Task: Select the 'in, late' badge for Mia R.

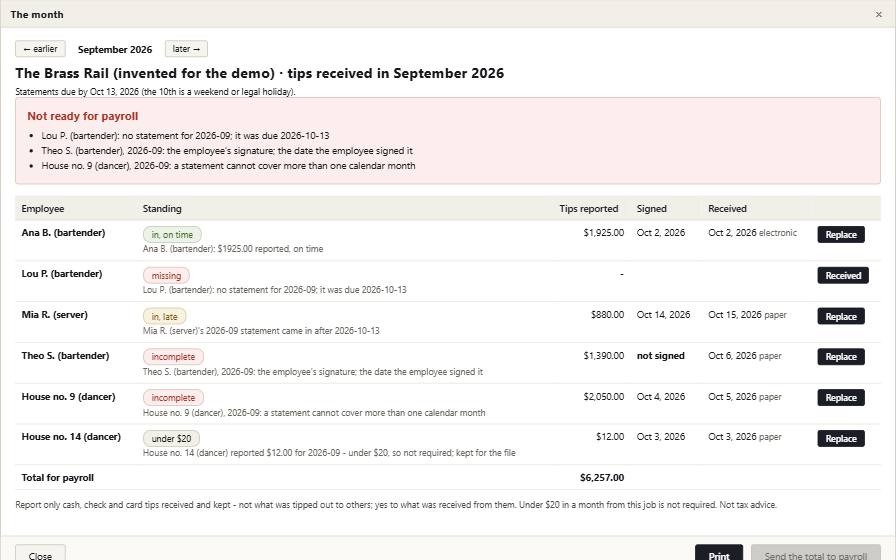Action: 165,316
